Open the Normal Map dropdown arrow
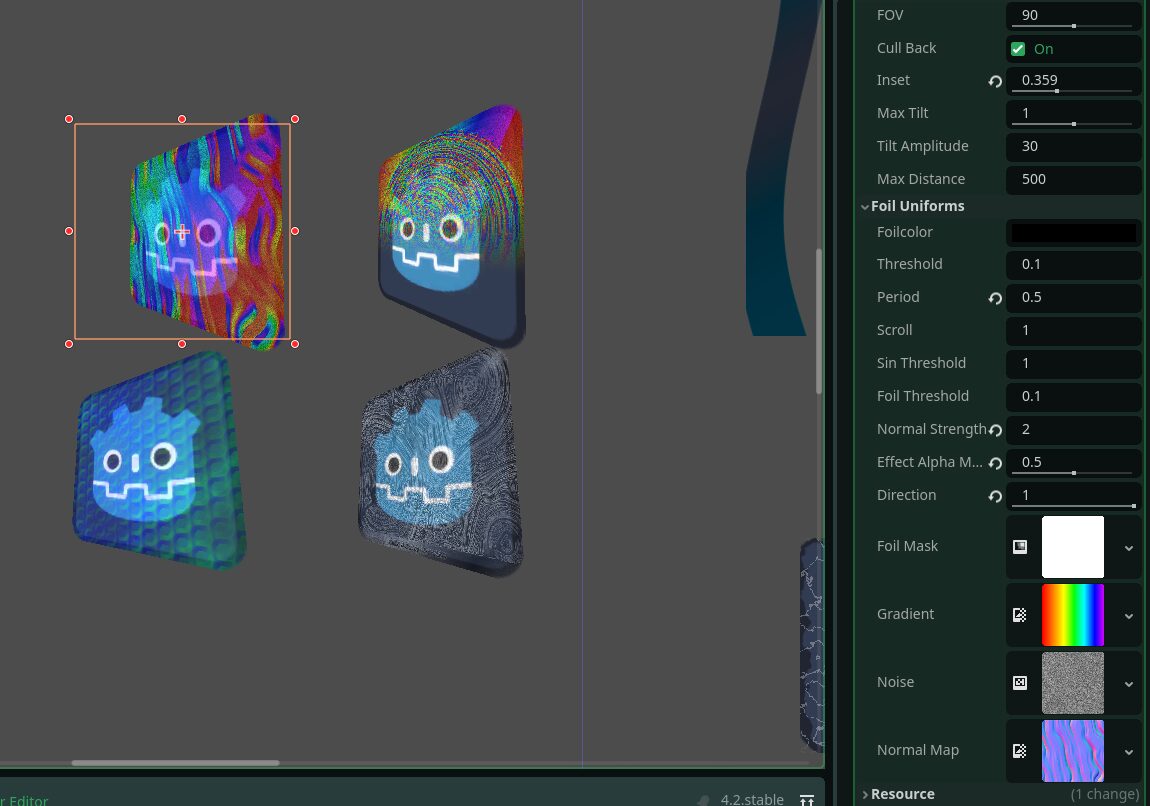This screenshot has height=806, width=1150. (1128, 752)
